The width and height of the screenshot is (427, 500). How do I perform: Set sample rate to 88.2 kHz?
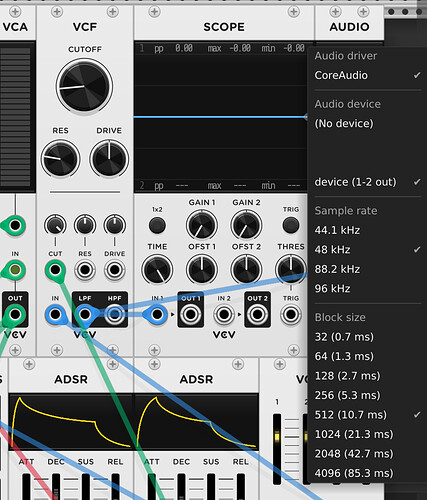pos(367,269)
